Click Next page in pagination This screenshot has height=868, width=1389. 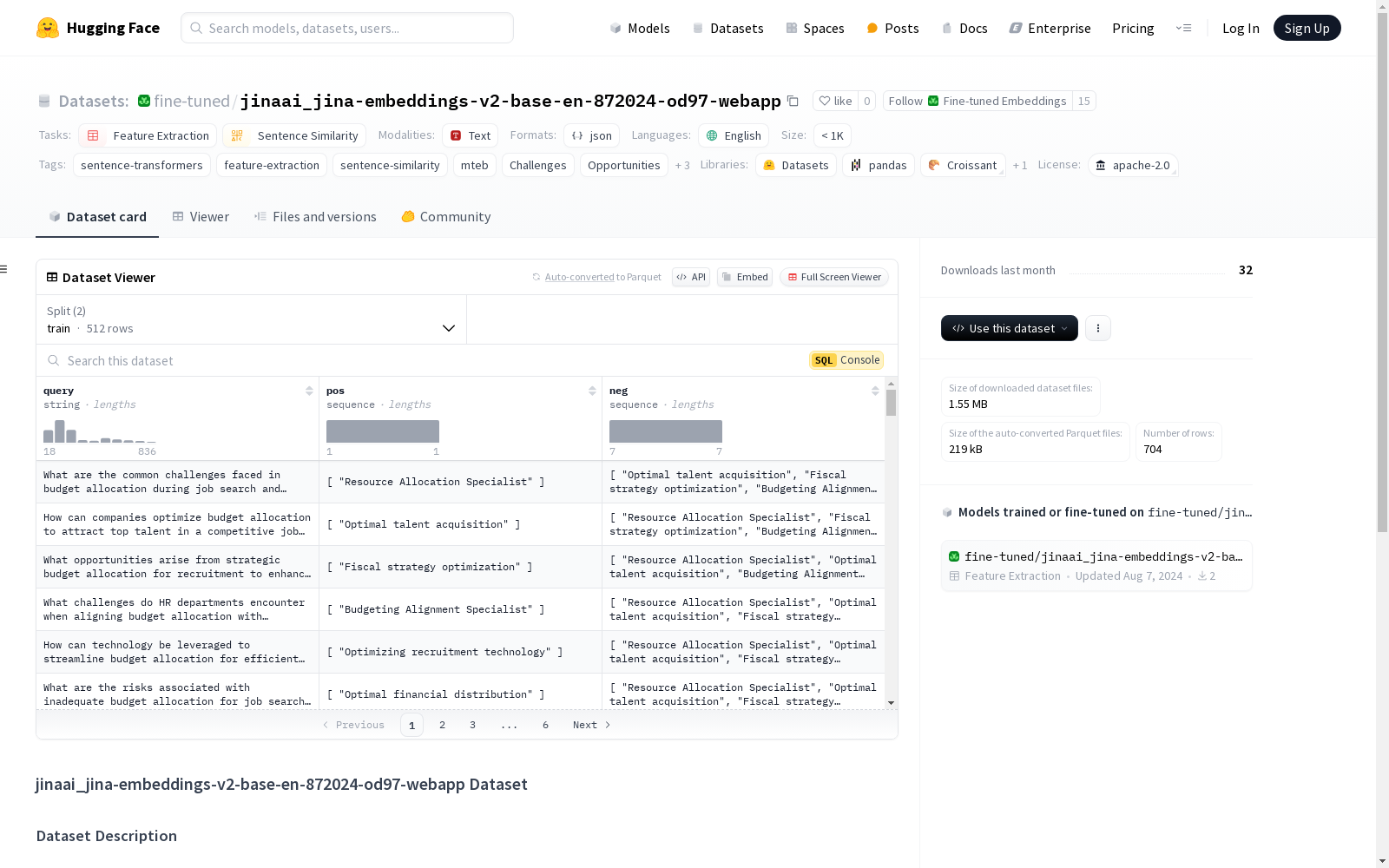(591, 725)
